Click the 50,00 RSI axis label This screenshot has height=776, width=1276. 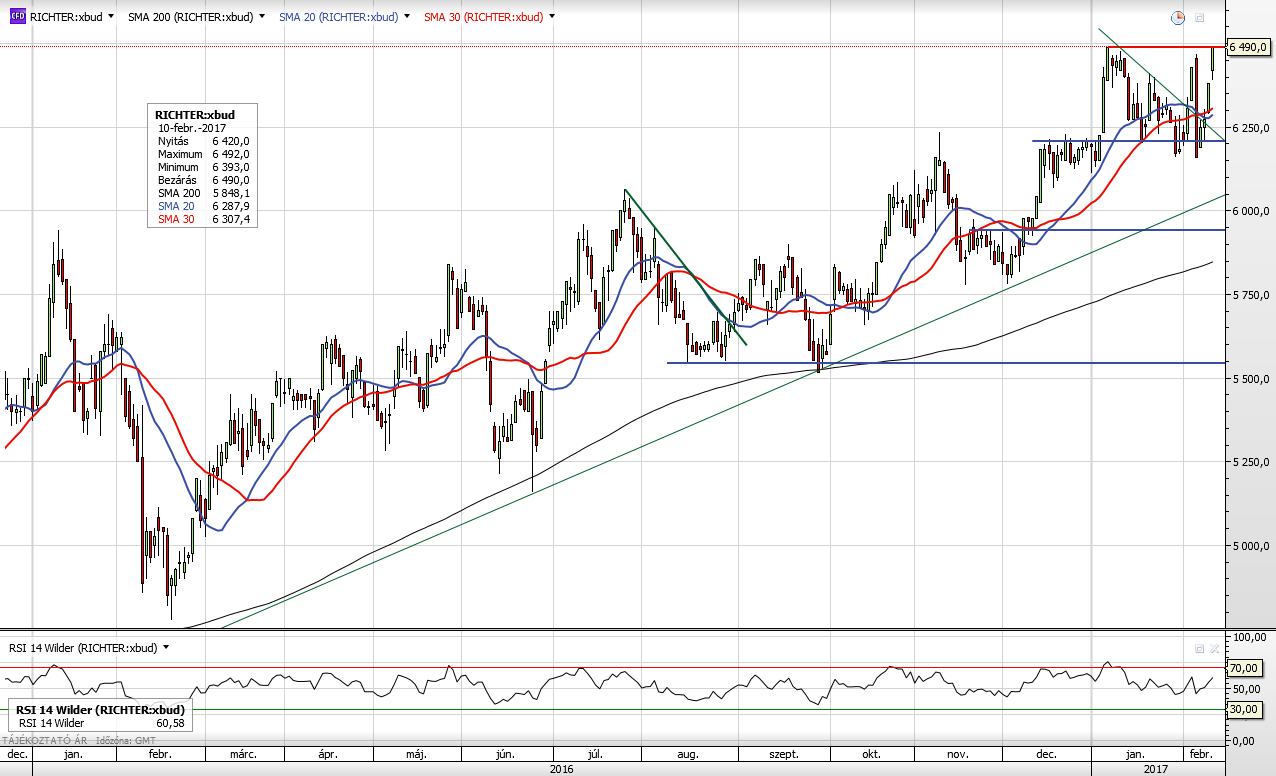pos(1249,689)
